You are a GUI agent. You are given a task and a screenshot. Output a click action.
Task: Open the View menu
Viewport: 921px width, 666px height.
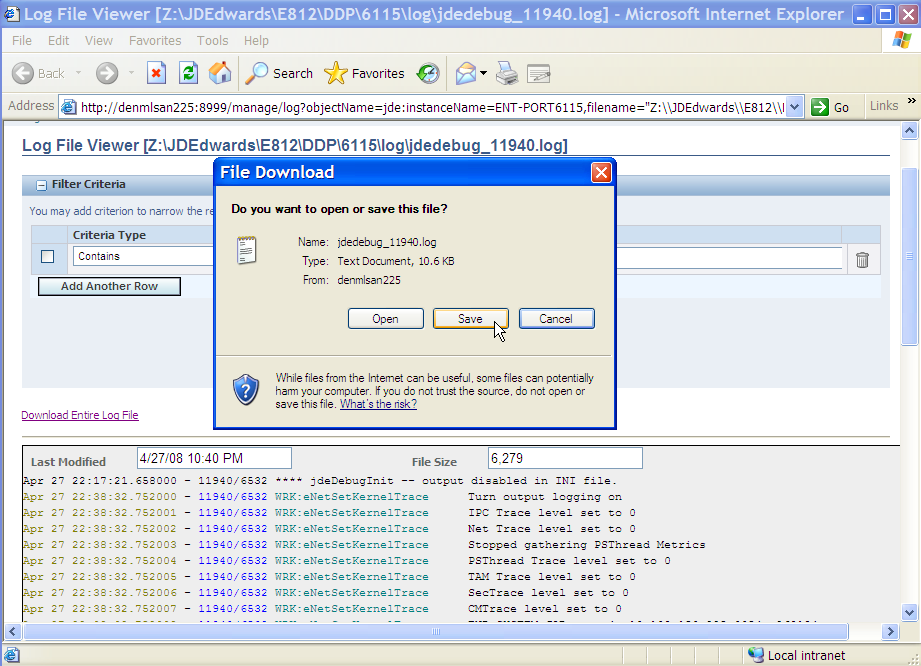99,41
